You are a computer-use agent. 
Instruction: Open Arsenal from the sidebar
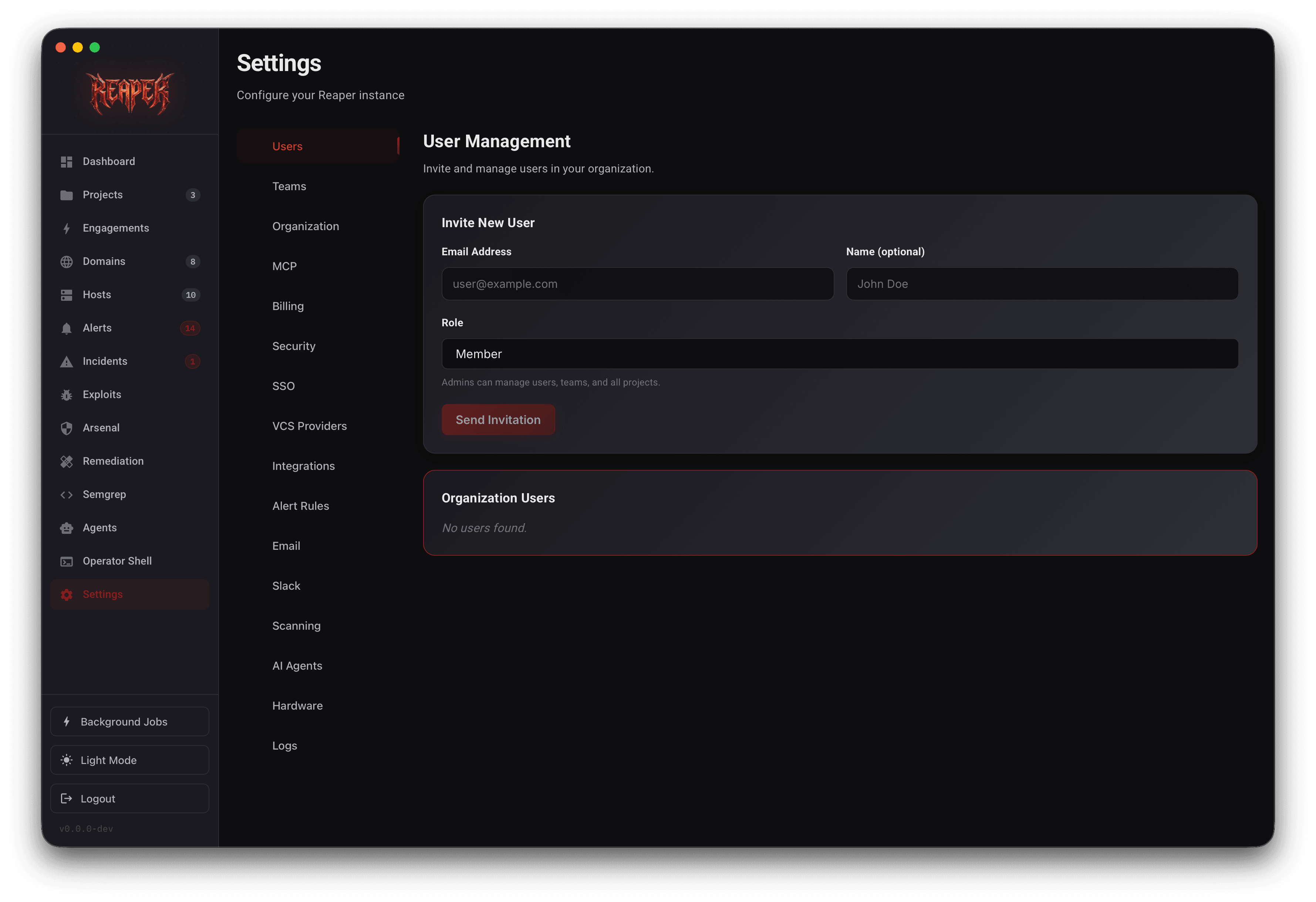[x=130, y=428]
